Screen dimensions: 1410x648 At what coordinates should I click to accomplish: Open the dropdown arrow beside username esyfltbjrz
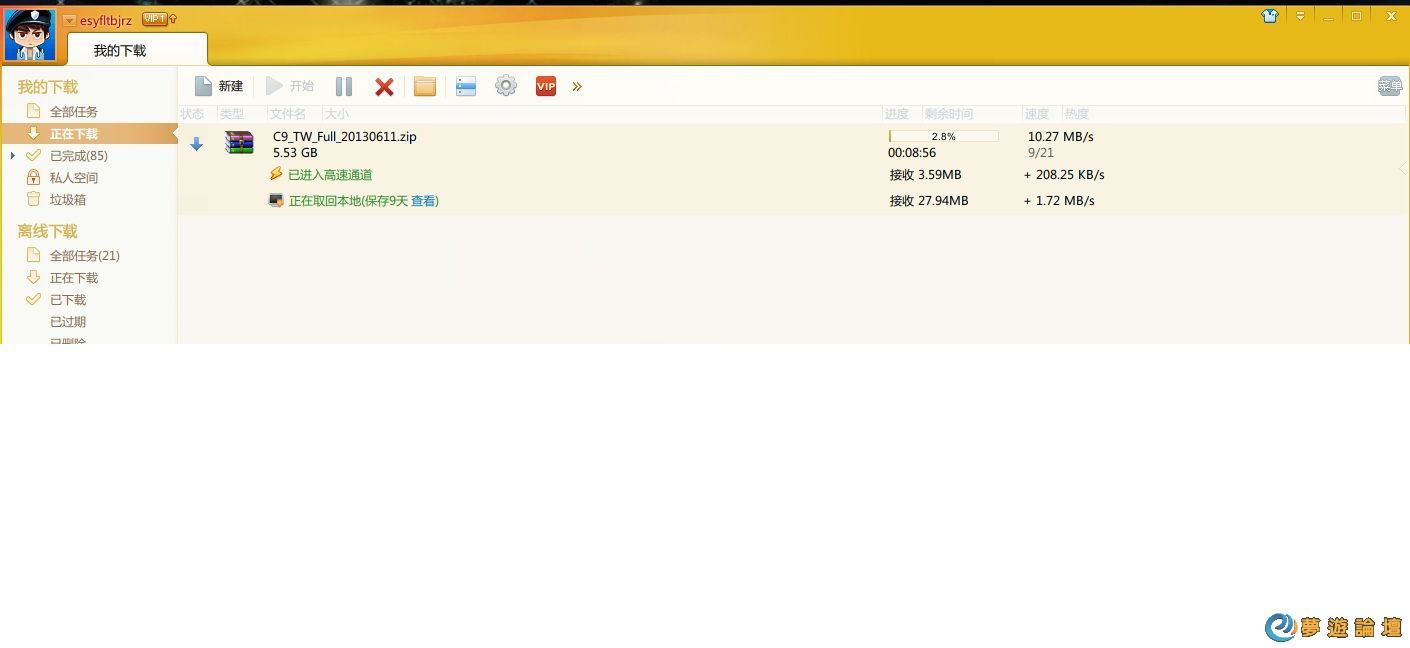tap(69, 21)
